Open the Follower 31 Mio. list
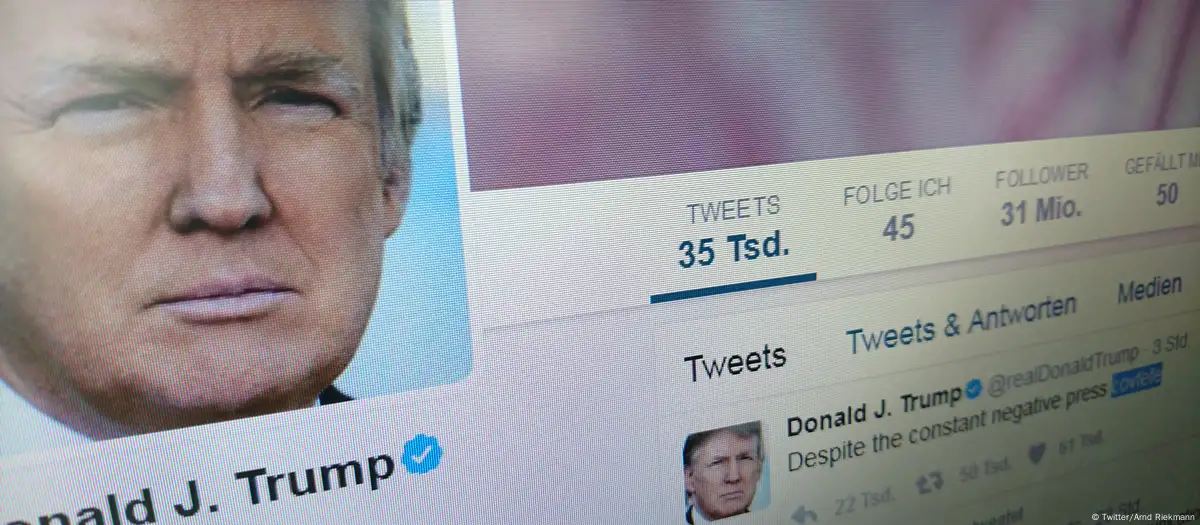The width and height of the screenshot is (1200, 525). click(1042, 194)
